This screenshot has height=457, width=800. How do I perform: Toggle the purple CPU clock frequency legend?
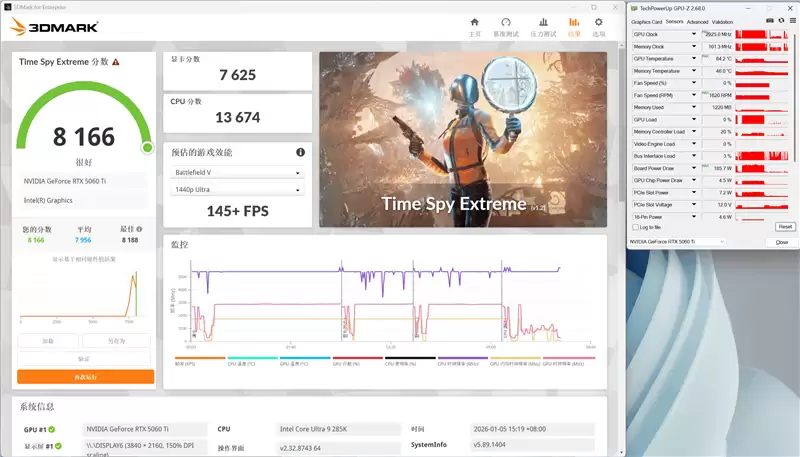pos(462,361)
